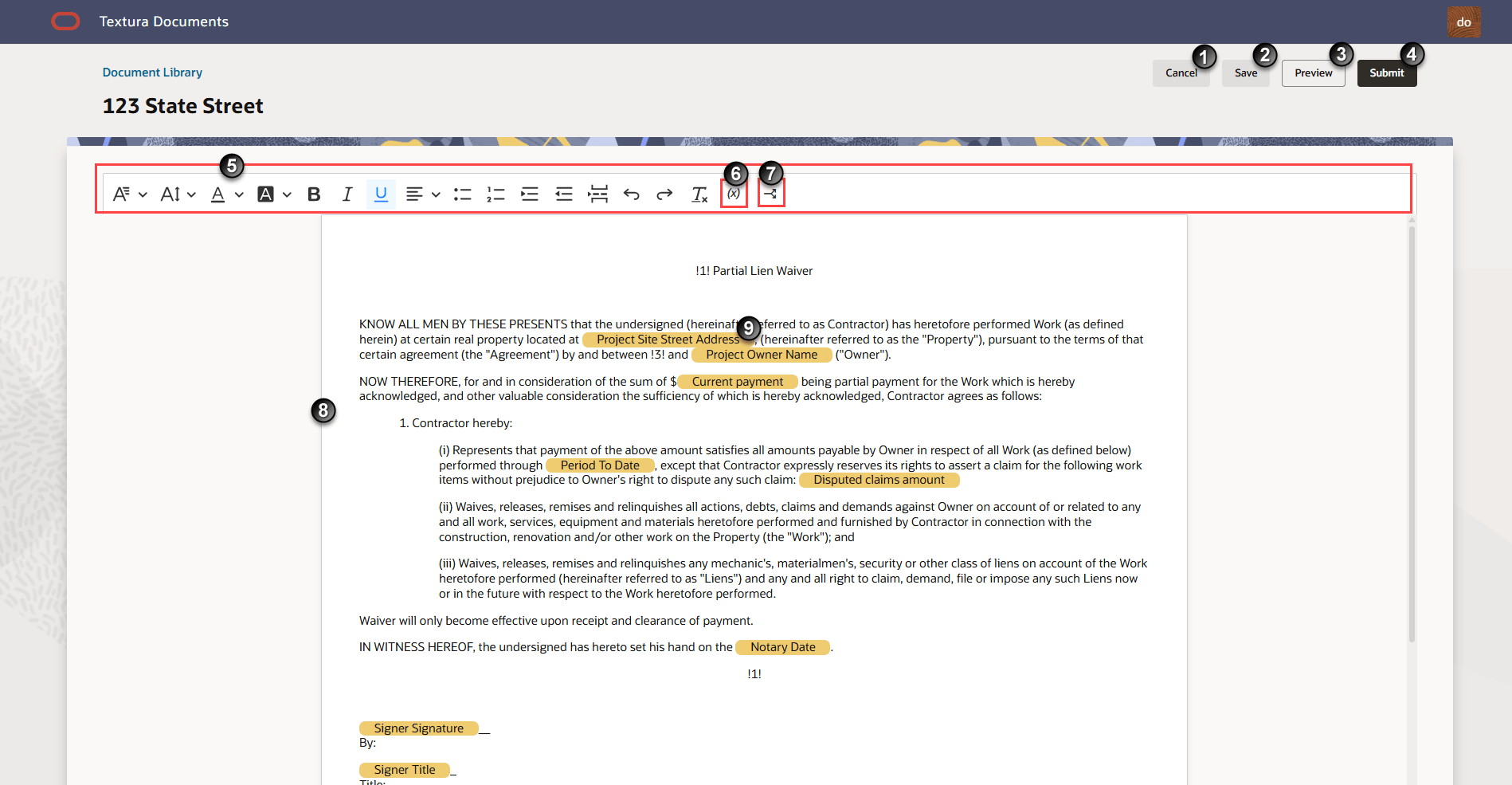Navigate to the Document Library
1512x785 pixels.
[152, 72]
